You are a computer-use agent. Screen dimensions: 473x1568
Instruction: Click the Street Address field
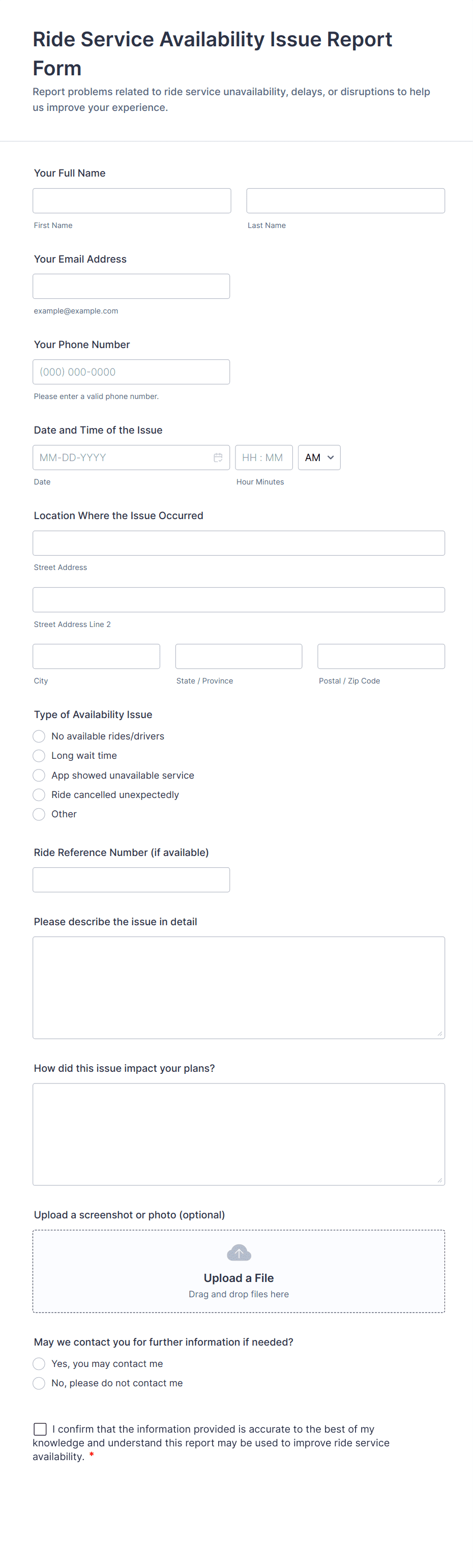(x=239, y=543)
